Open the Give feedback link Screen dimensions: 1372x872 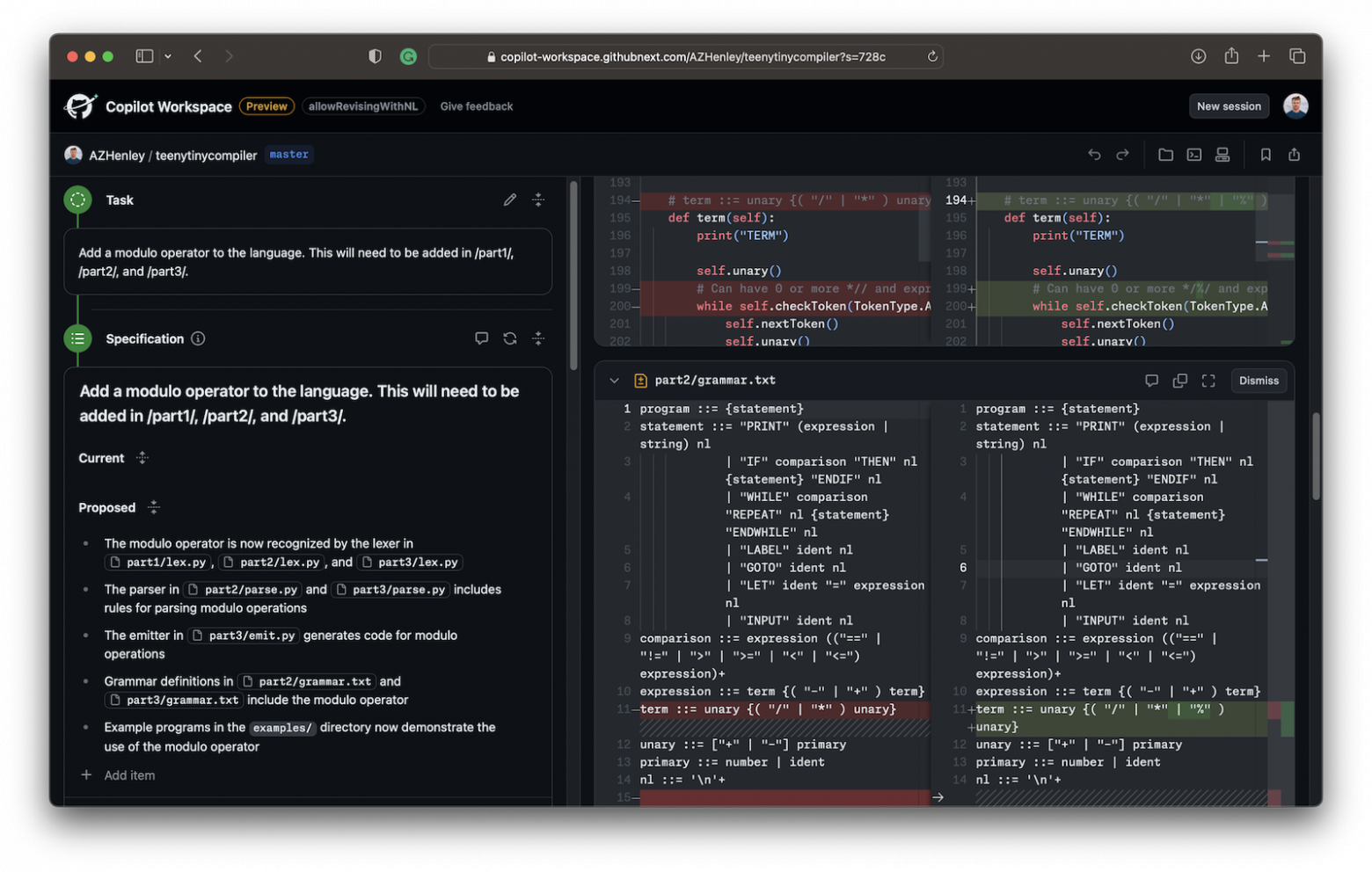pos(476,106)
